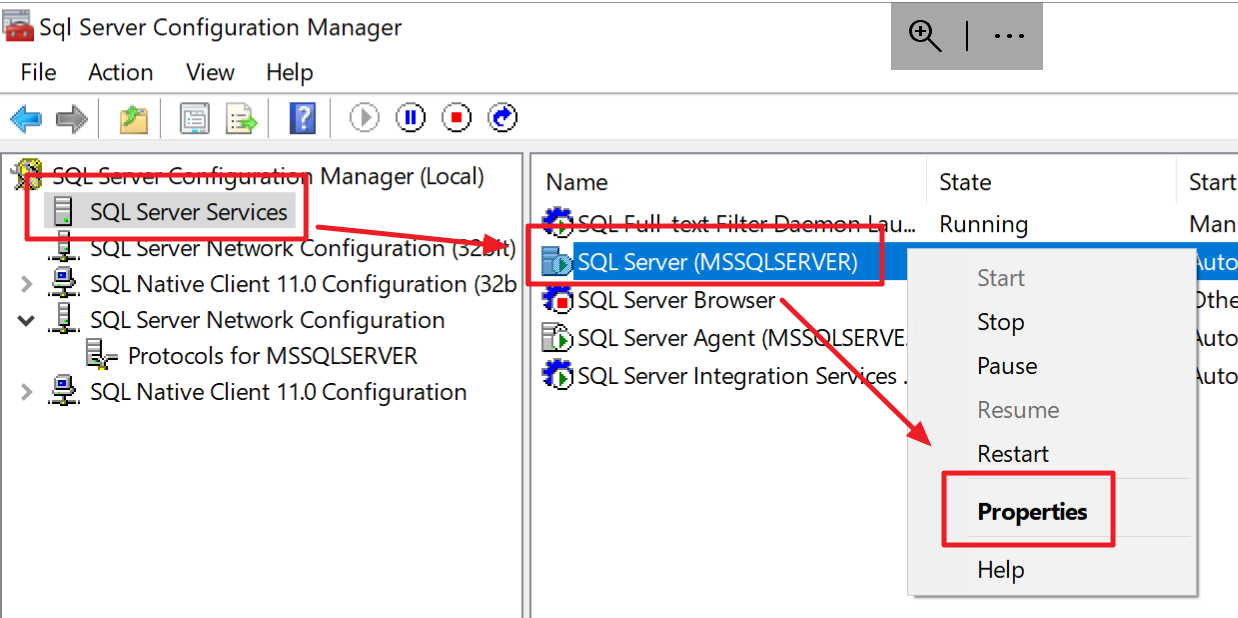Image resolution: width=1238 pixels, height=618 pixels.
Task: Open the Action menu
Action: click(x=120, y=72)
